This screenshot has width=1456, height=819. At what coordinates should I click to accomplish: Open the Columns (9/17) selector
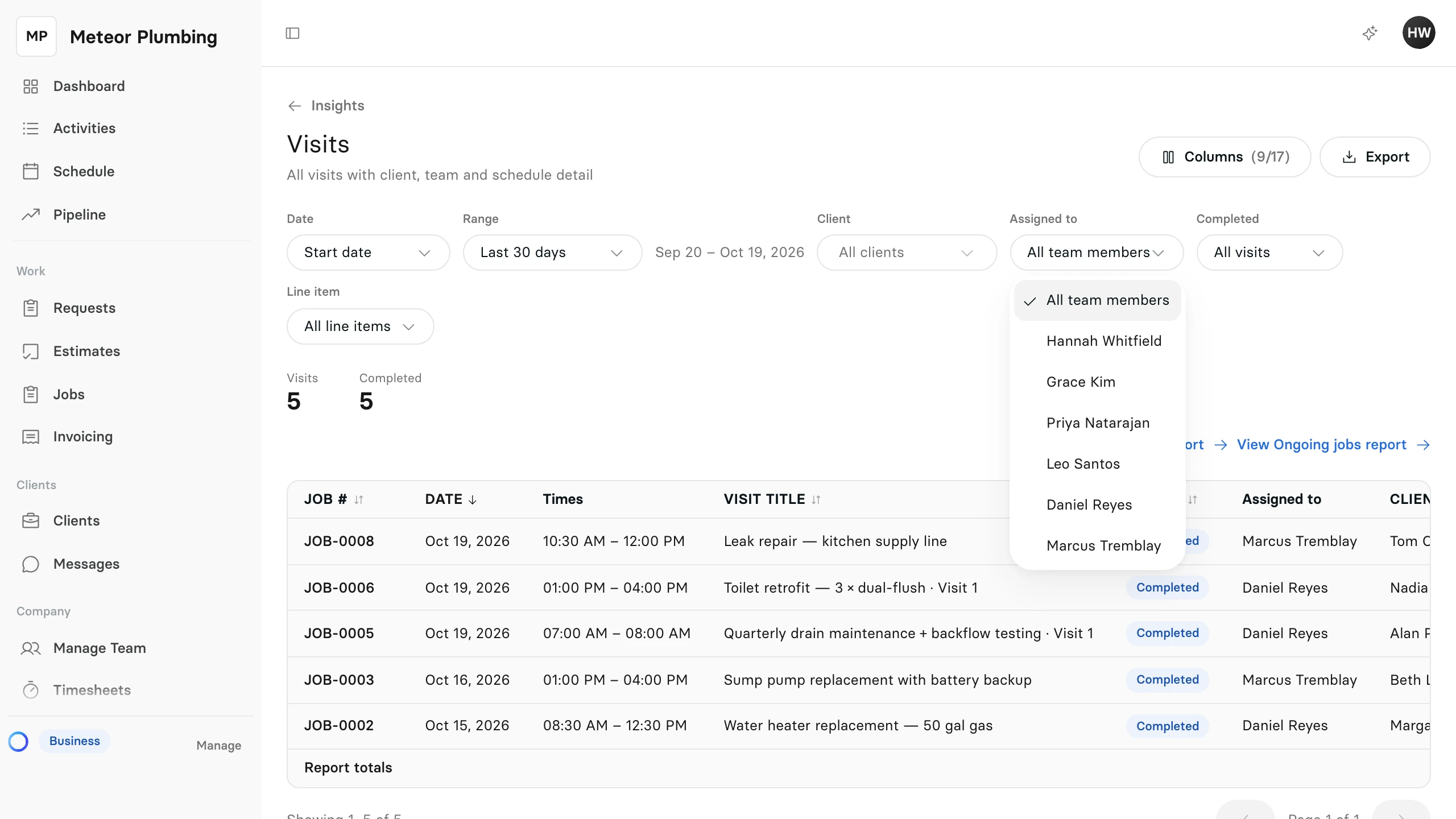point(1225,157)
